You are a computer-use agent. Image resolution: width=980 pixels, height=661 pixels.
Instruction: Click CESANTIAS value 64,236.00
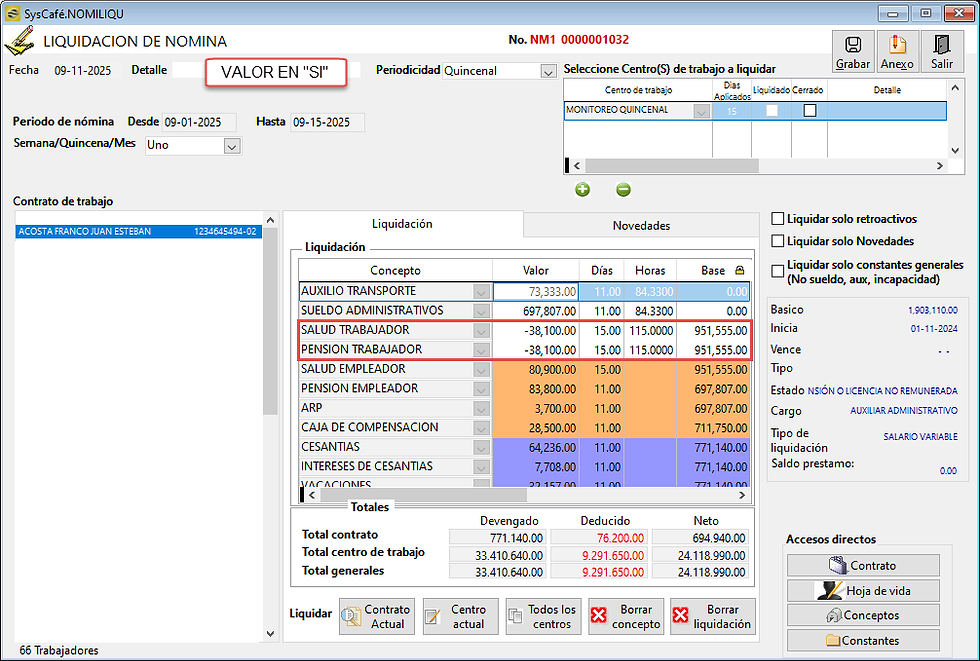536,447
